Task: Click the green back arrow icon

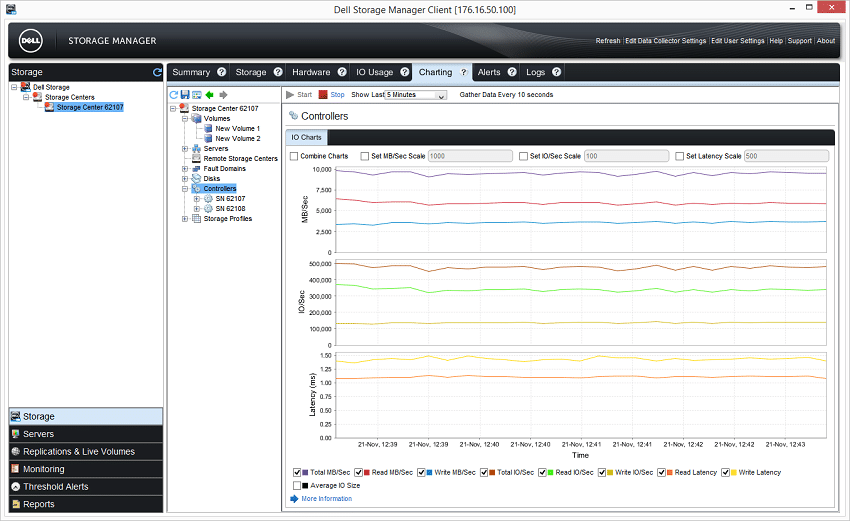Action: [x=210, y=95]
